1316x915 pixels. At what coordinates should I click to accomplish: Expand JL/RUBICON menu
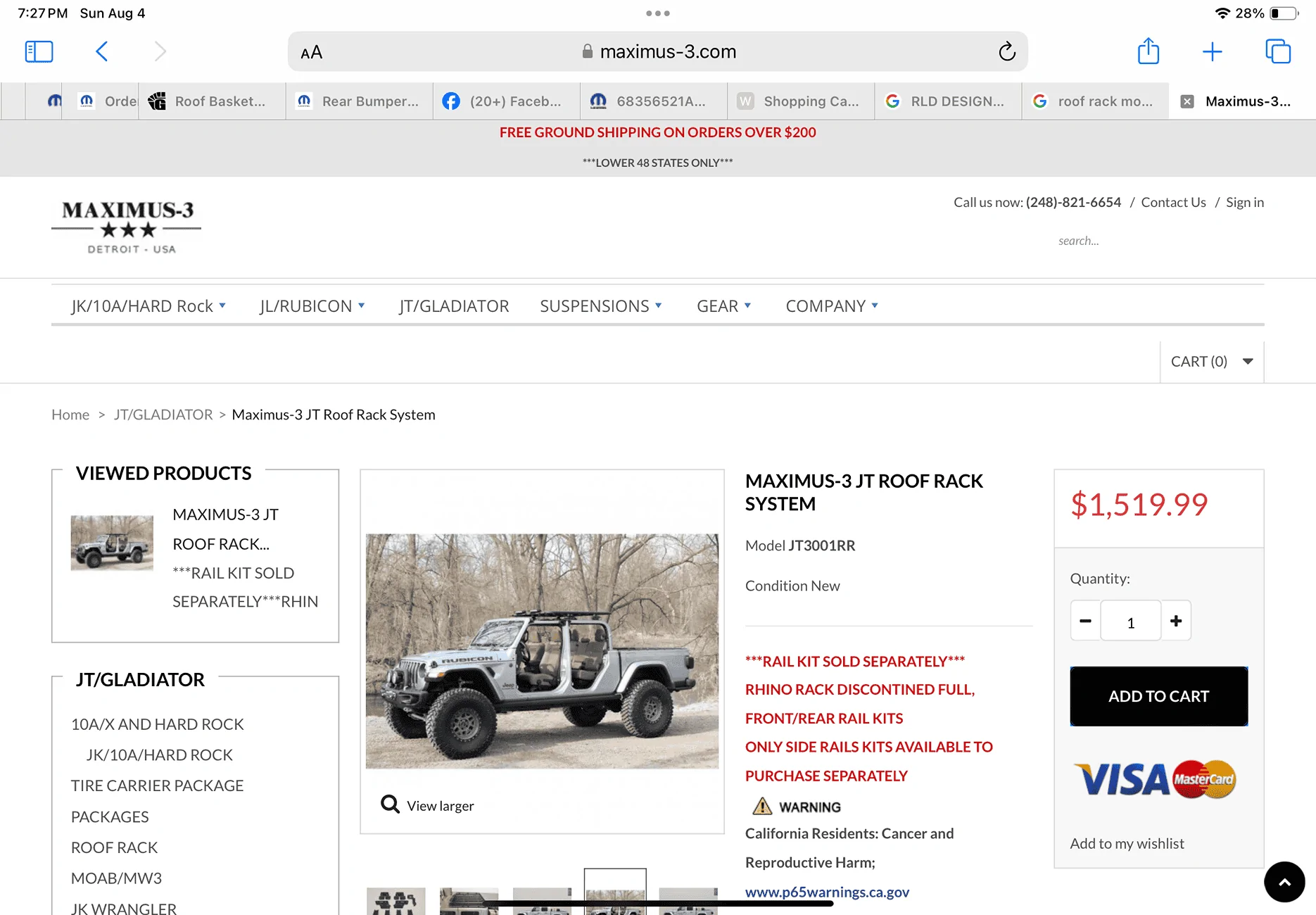click(x=312, y=306)
